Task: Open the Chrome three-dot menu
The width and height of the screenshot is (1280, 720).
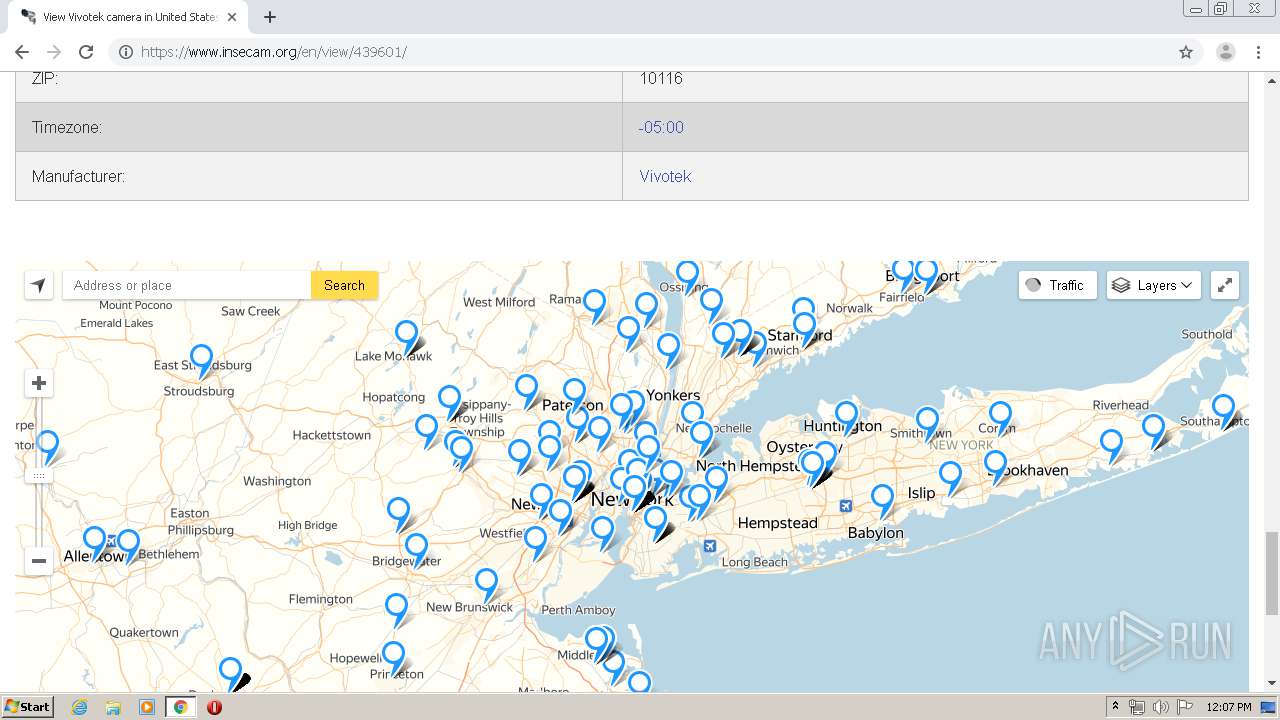Action: [1258, 52]
